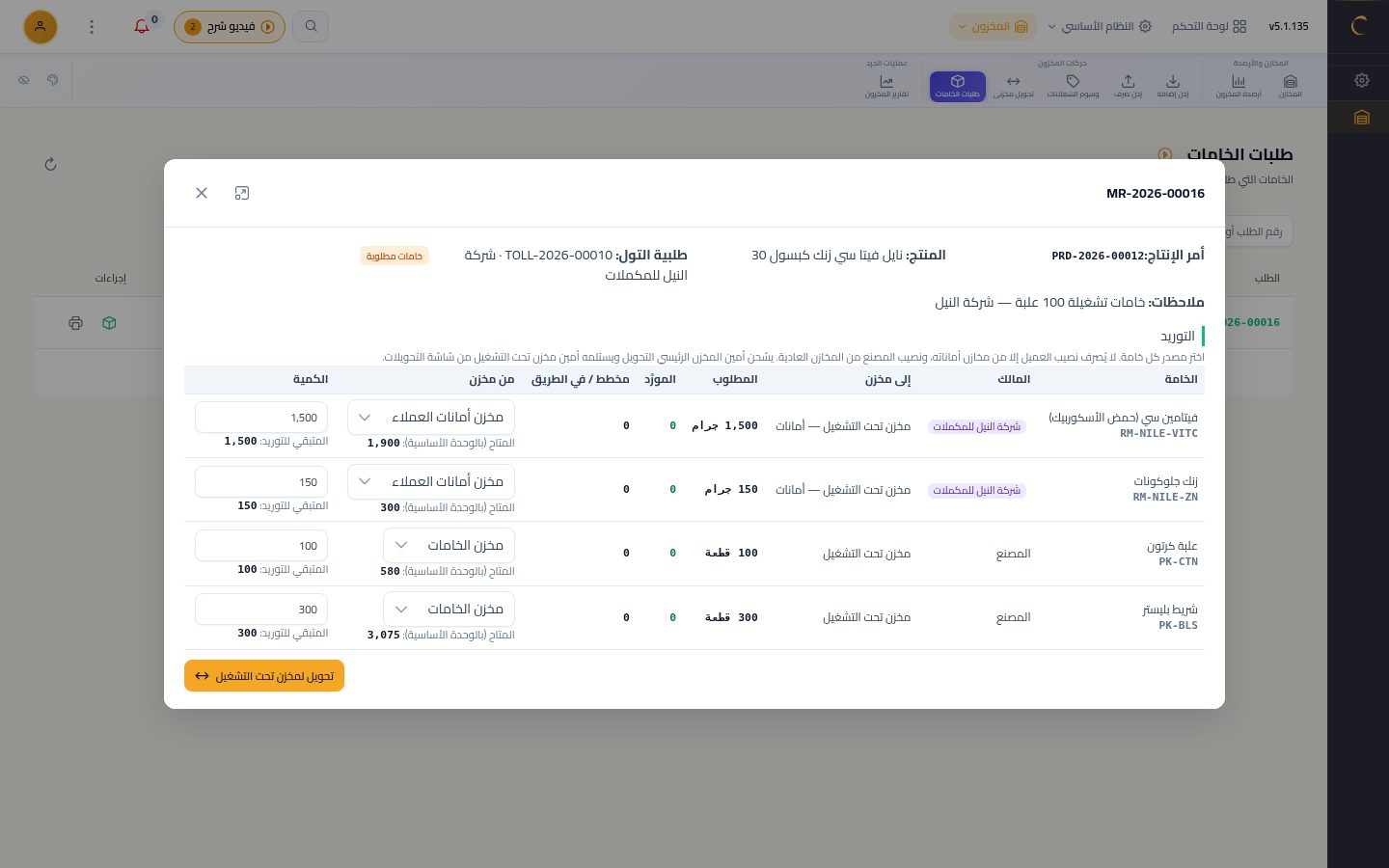The width and height of the screenshot is (1389, 868).
Task: Open the search magnifier button
Action: [x=311, y=26]
